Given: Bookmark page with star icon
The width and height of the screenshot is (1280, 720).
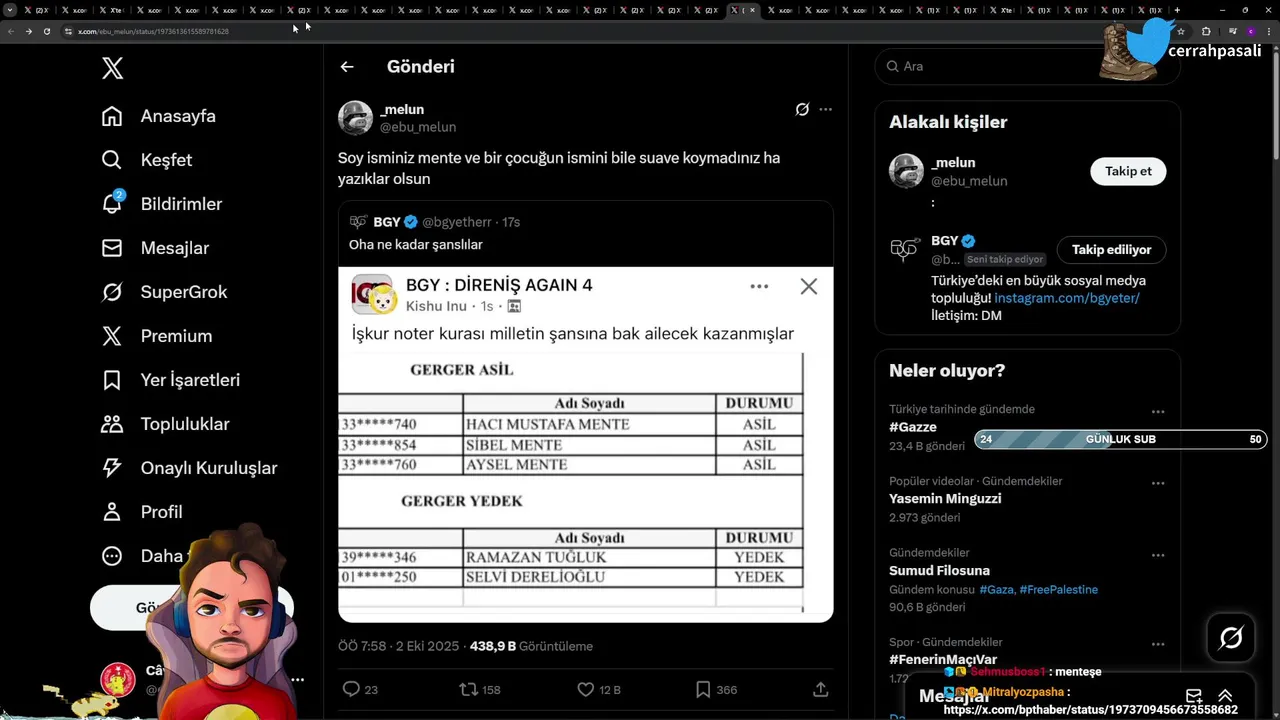Looking at the screenshot, I should click(x=1181, y=31).
